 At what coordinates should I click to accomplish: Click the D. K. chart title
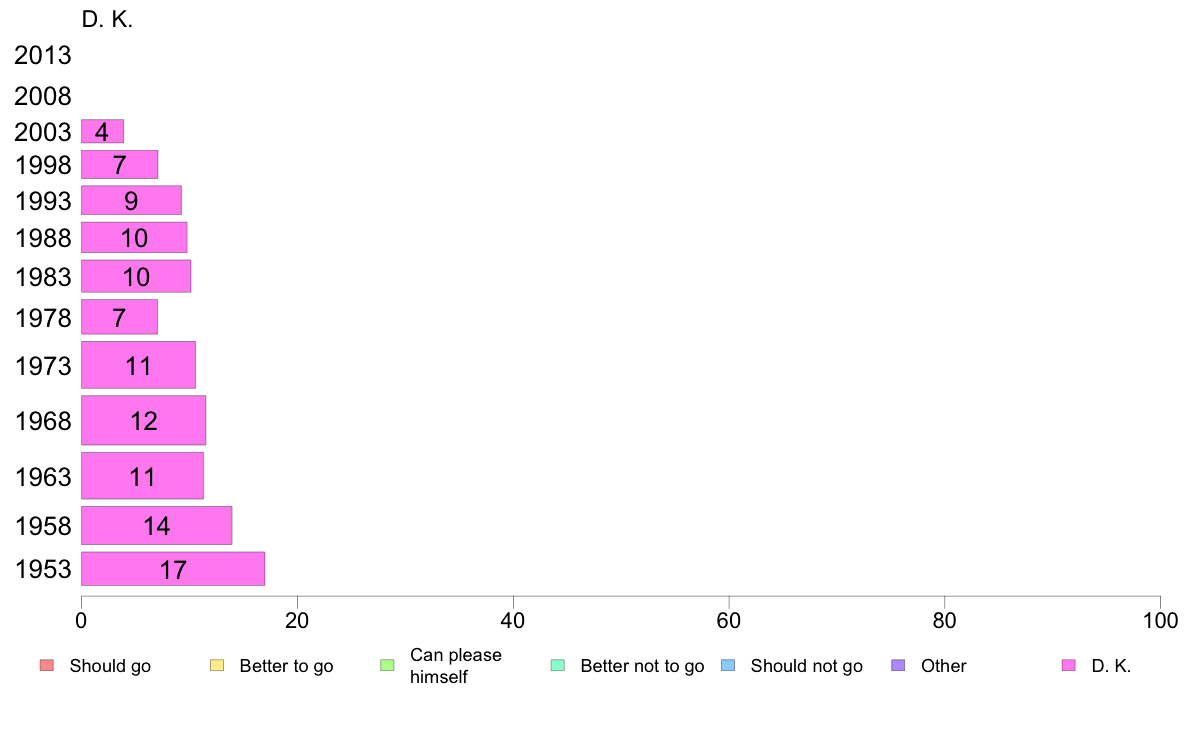tap(107, 20)
